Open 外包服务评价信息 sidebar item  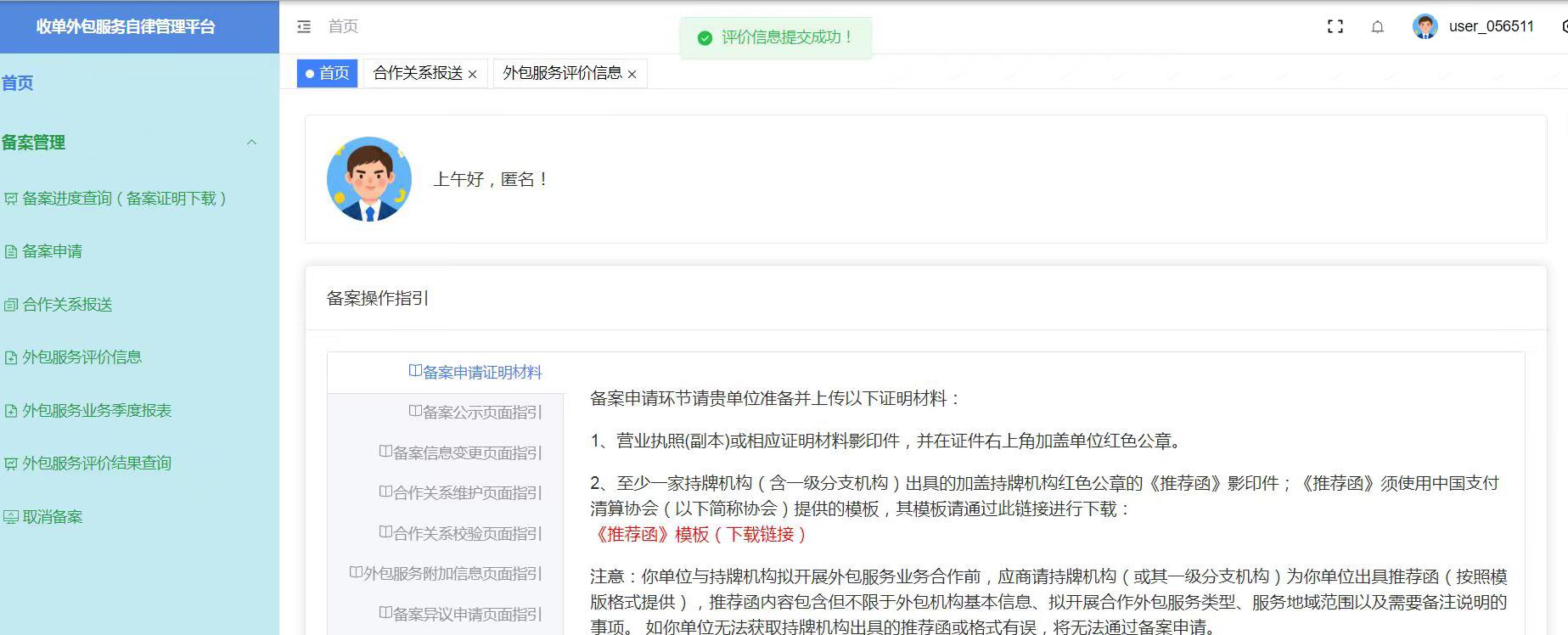pyautogui.click(x=81, y=357)
